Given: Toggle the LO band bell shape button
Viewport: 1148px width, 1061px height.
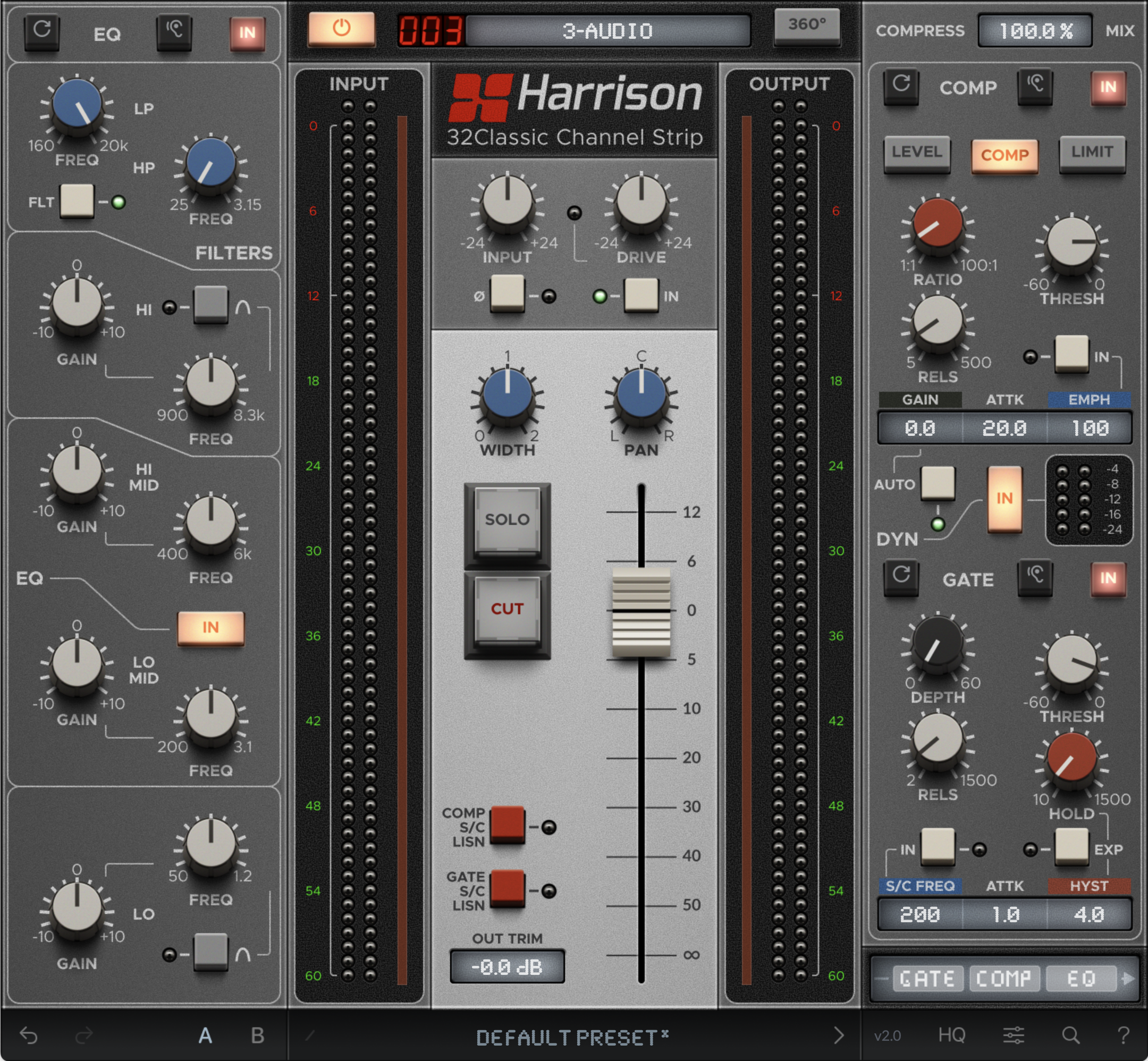Looking at the screenshot, I should 210,953.
